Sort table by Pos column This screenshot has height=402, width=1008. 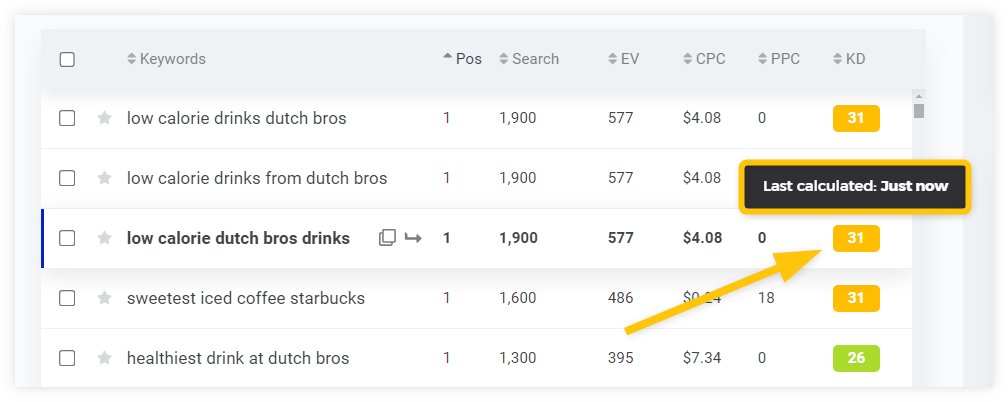coord(462,59)
